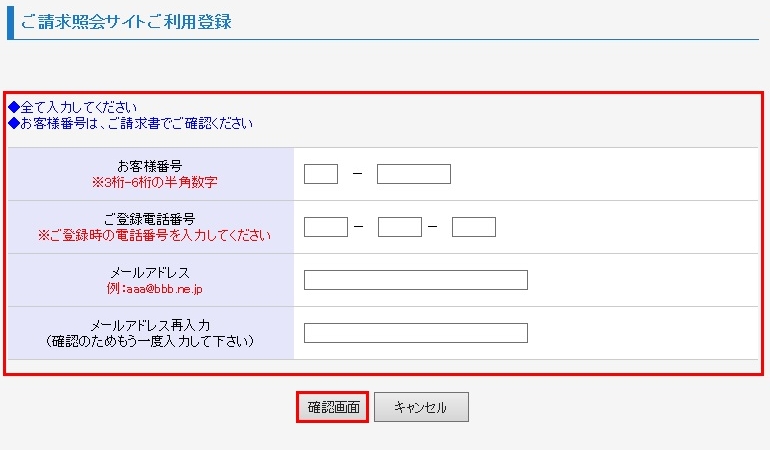Click the red ※3桁-6桁の半角数字 note
This screenshot has width=770, height=450.
(x=154, y=182)
